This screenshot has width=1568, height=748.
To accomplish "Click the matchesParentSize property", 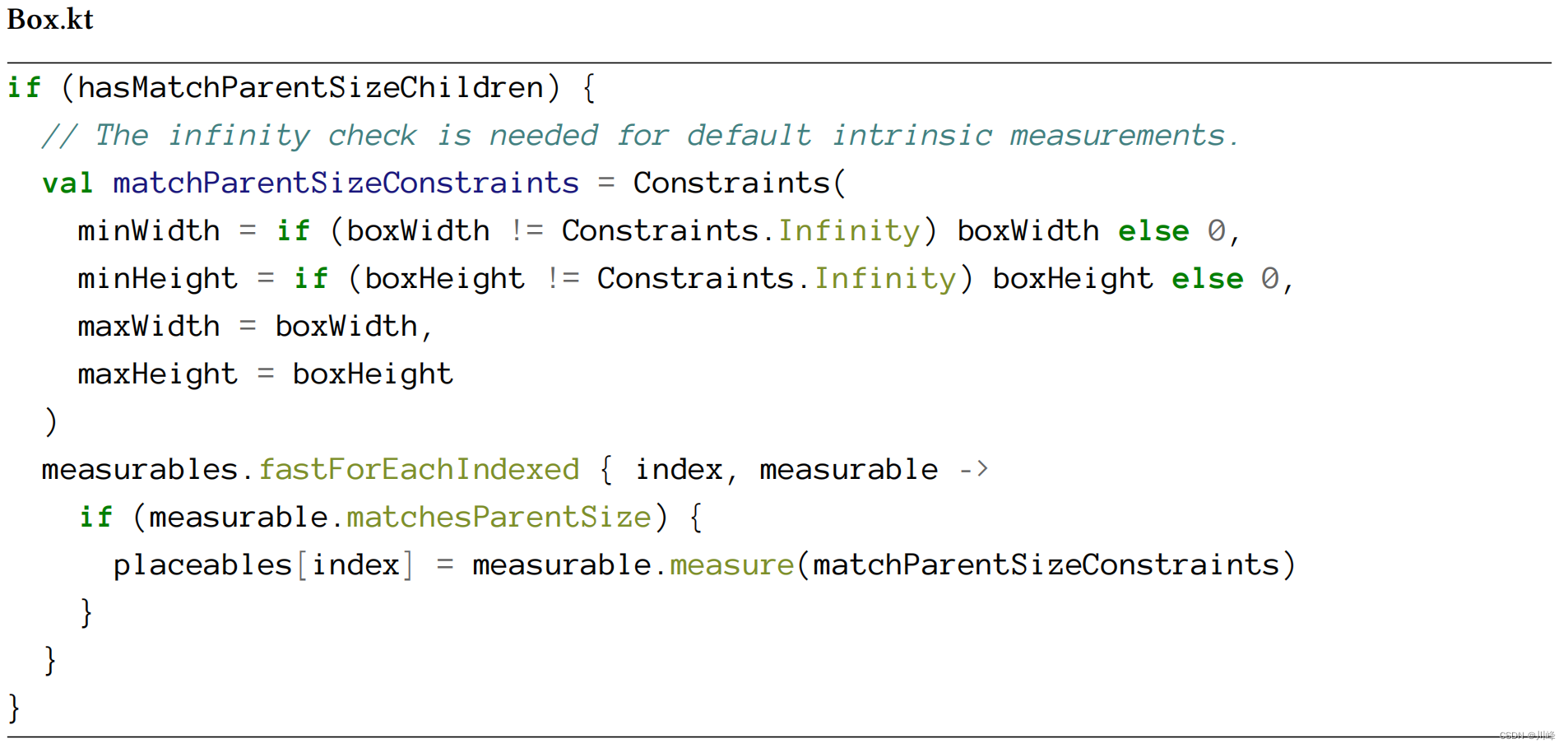I will [x=499, y=517].
